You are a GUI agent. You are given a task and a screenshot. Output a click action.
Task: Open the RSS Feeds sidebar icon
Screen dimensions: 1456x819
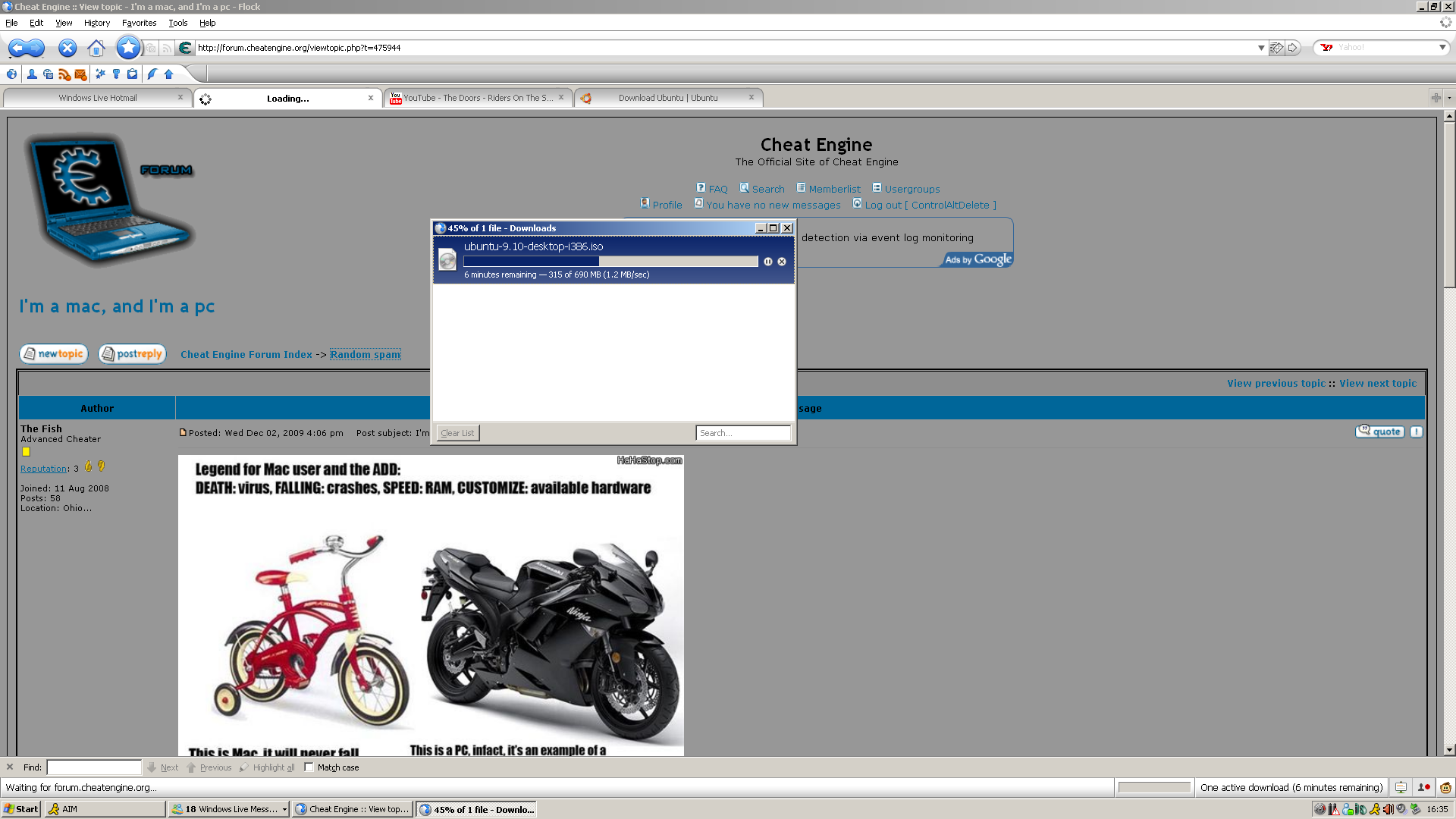pos(64,74)
